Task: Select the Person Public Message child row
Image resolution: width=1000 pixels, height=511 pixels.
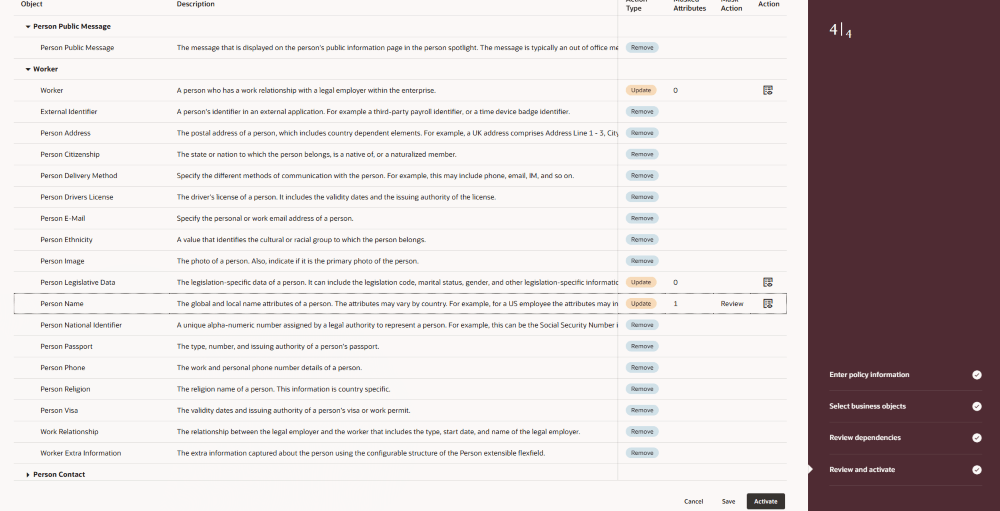Action: (400, 48)
